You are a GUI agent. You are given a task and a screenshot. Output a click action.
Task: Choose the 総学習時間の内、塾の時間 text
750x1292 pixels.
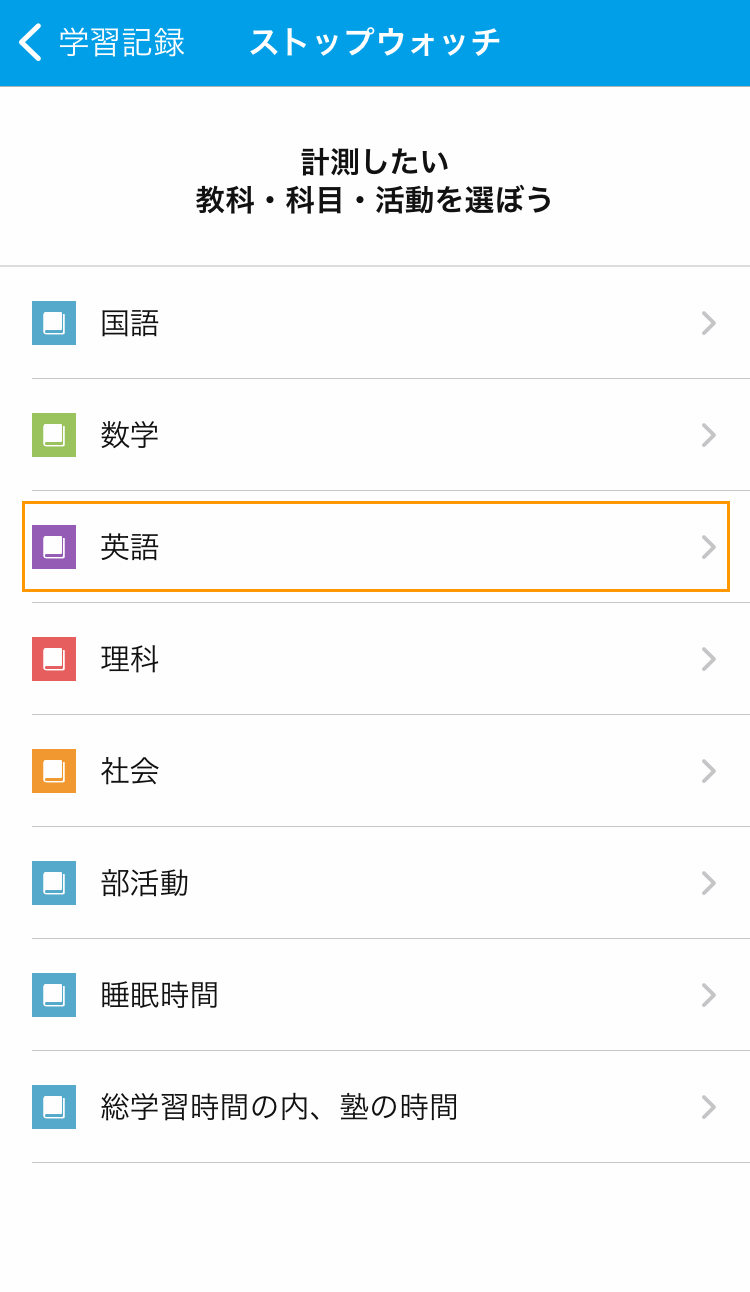pyautogui.click(x=279, y=1107)
